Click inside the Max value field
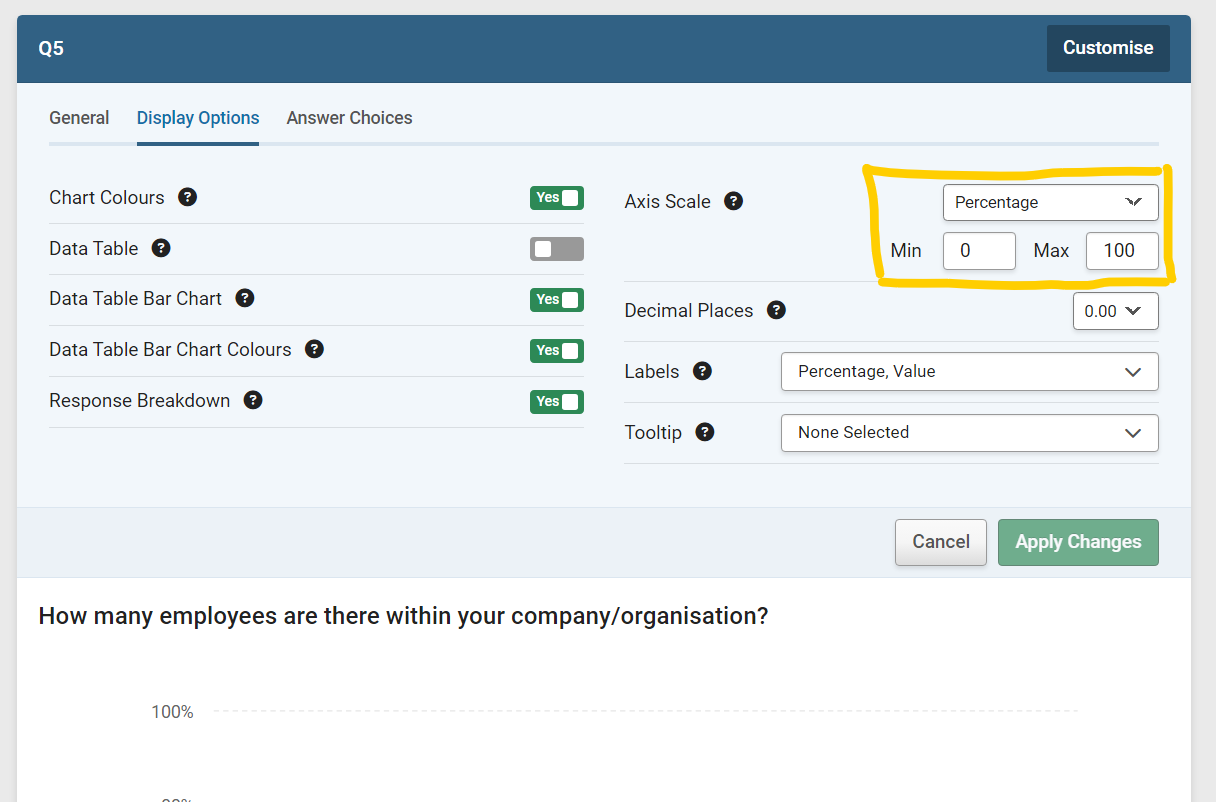 [1122, 251]
